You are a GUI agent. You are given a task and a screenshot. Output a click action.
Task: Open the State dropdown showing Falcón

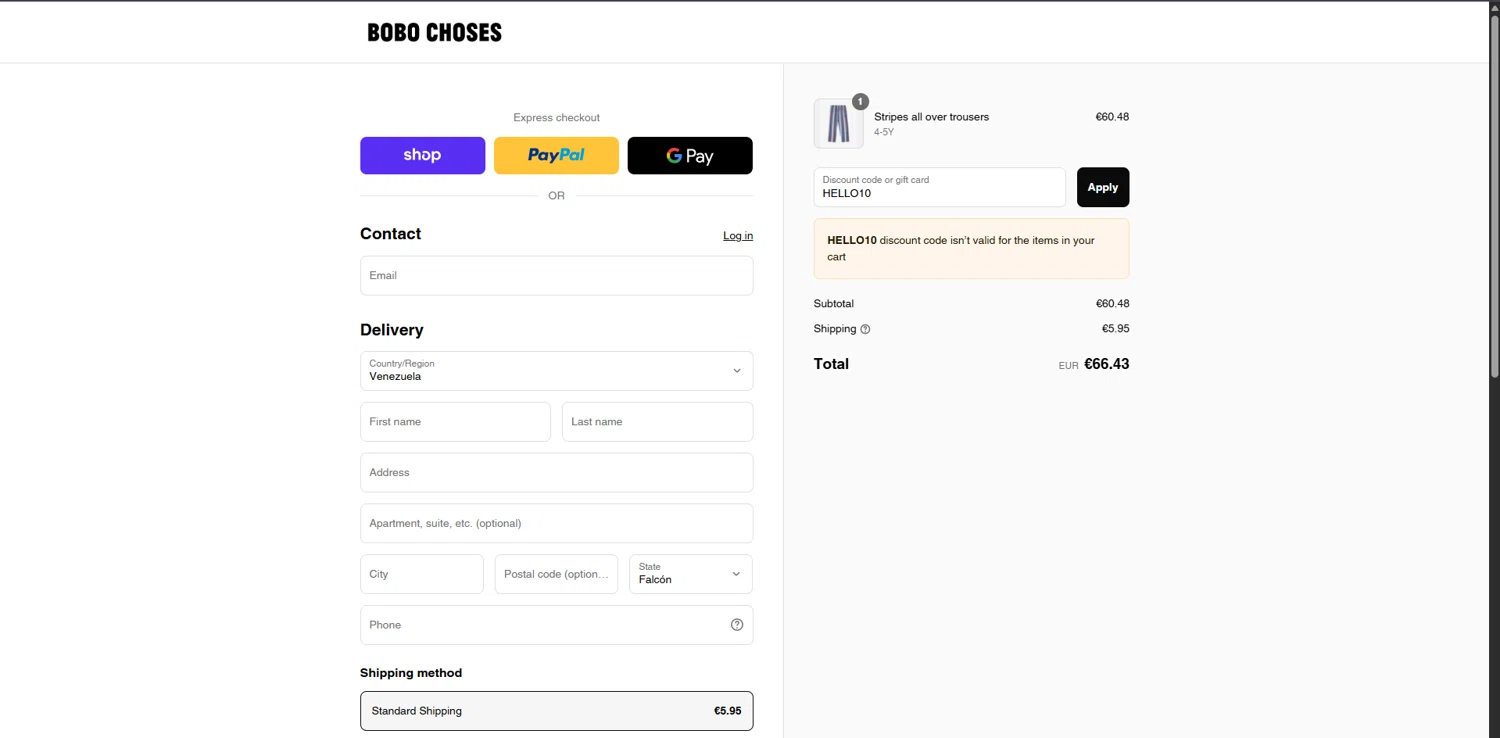tap(690, 574)
